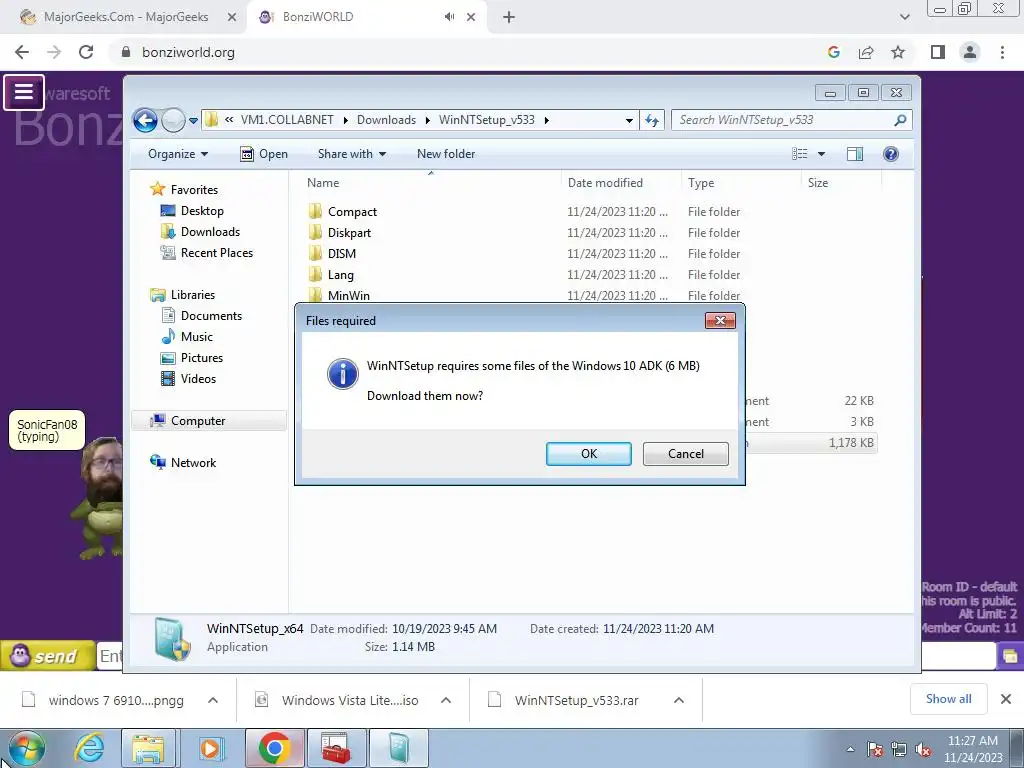
Task: Click the Explorer refresh button
Action: [652, 120]
